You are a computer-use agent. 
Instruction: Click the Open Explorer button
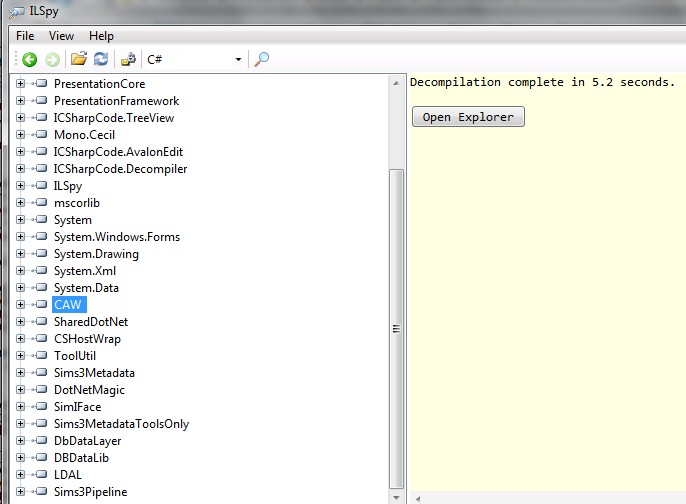point(468,117)
